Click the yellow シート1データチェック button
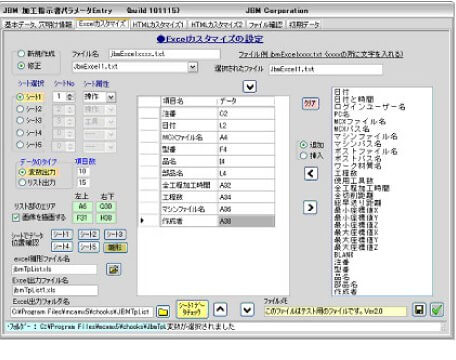This screenshot has width=456, height=360. [x=192, y=309]
